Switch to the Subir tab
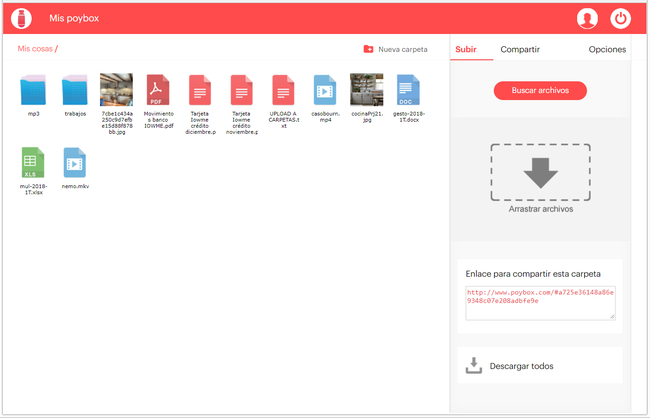This screenshot has width=650, height=418. pos(466,49)
